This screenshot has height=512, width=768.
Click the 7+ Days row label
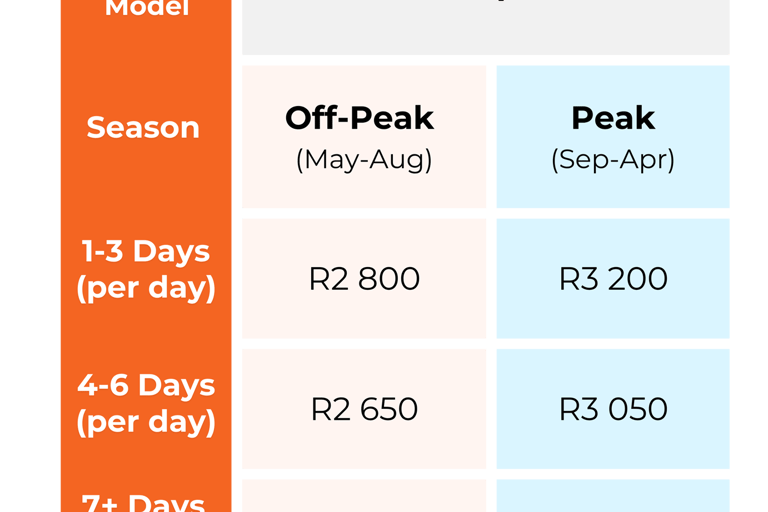pos(143,503)
